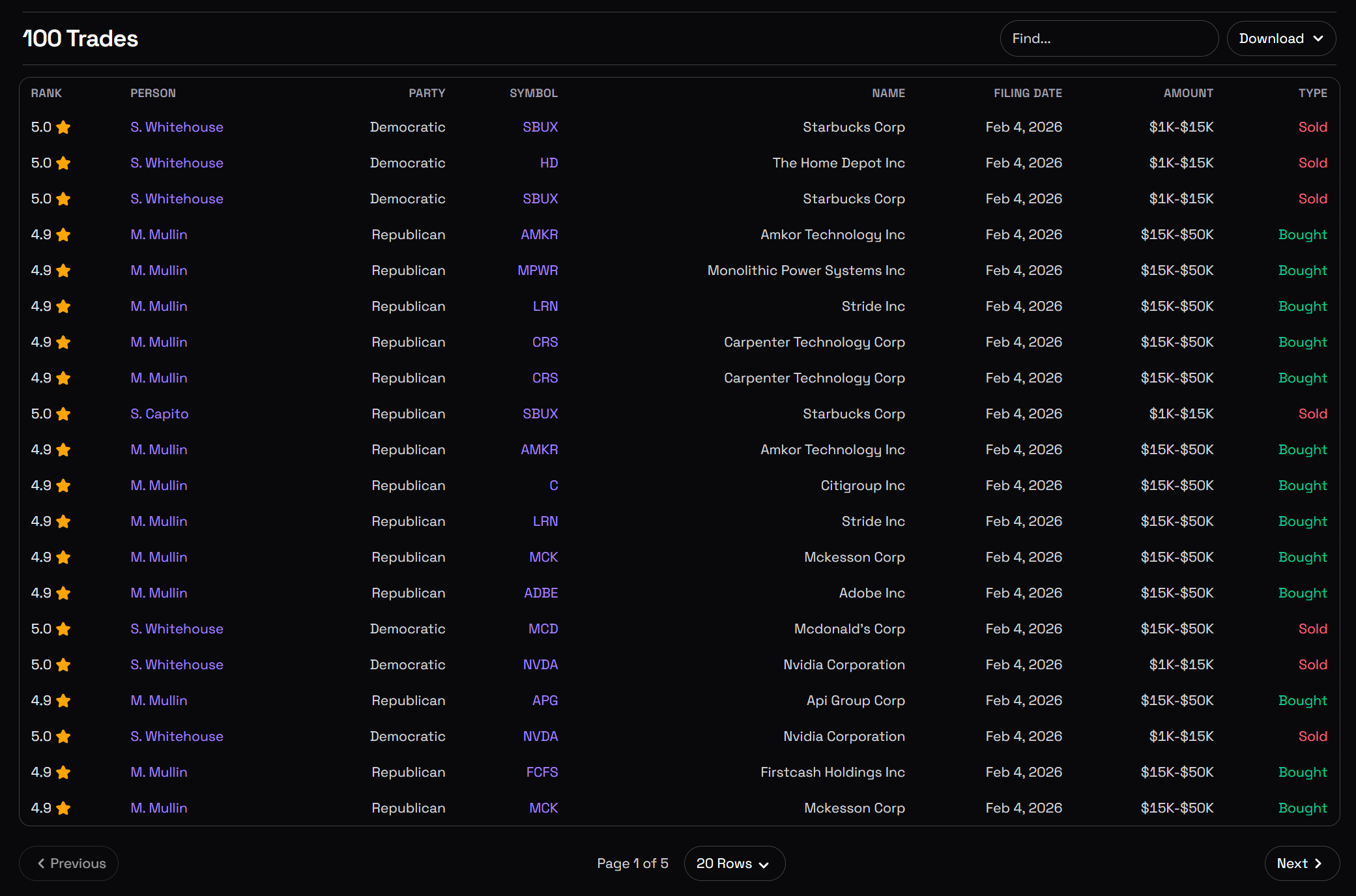Click the star icon in the HD row
The image size is (1356, 896).
point(63,163)
